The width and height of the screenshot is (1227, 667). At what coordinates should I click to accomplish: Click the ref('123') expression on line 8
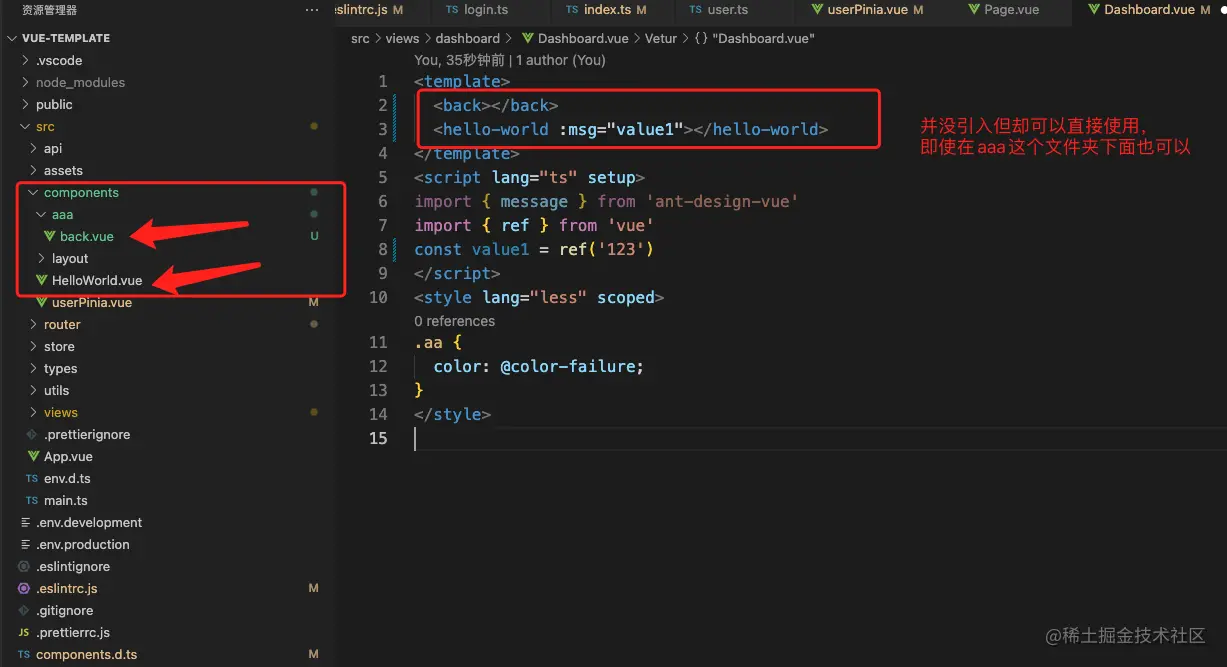coord(606,249)
